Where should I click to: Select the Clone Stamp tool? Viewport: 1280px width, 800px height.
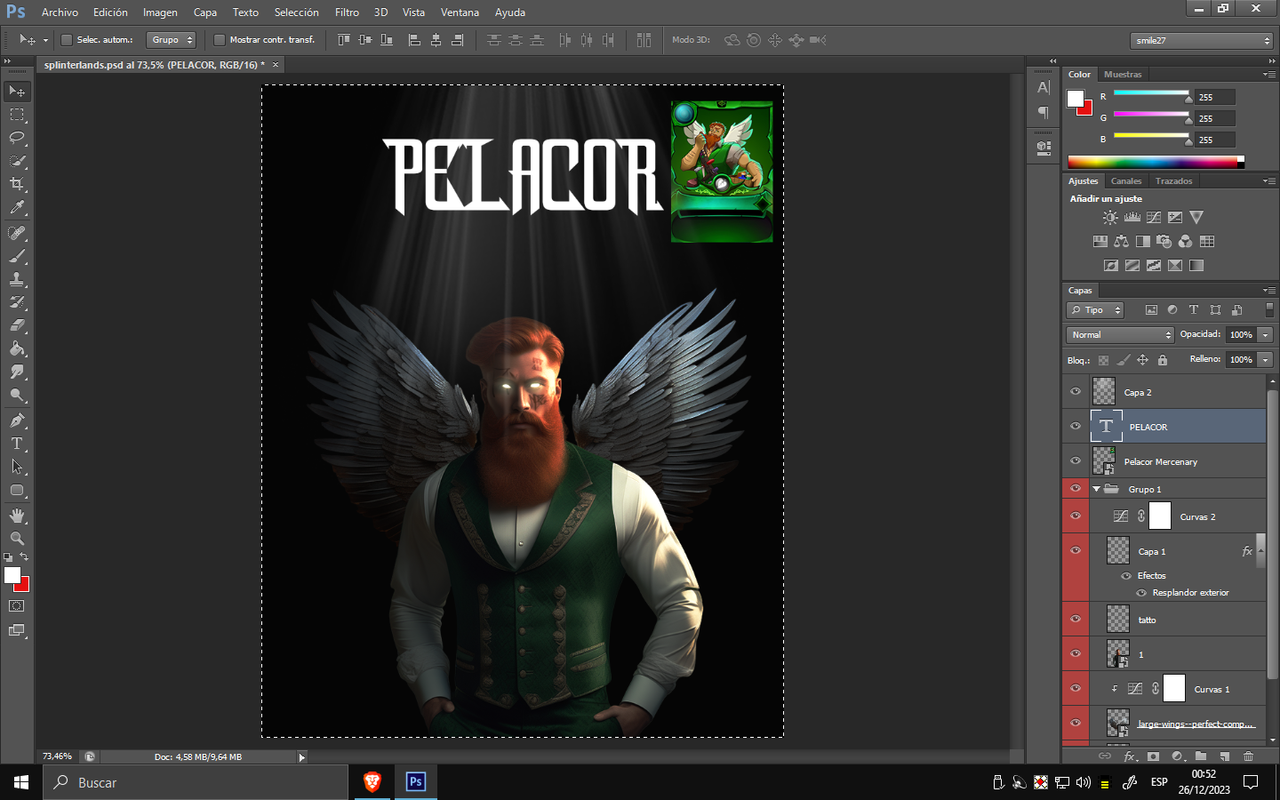(17, 279)
